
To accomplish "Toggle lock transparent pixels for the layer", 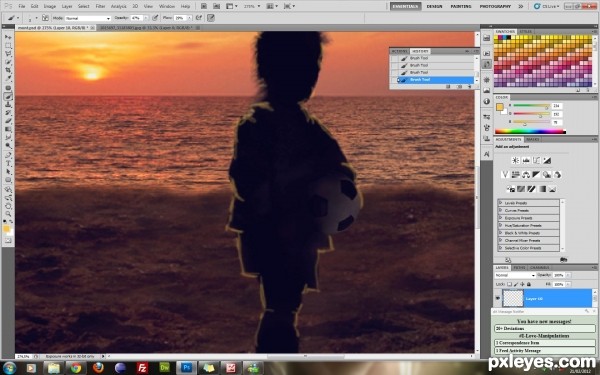I will tap(509, 284).
